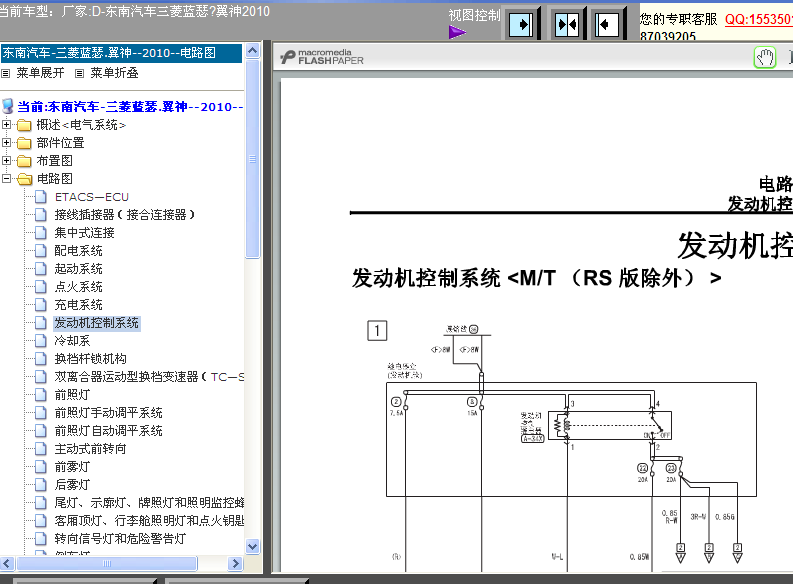The height and width of the screenshot is (584, 793).
Task: Click the show-left-panel view control icon
Action: pos(606,24)
